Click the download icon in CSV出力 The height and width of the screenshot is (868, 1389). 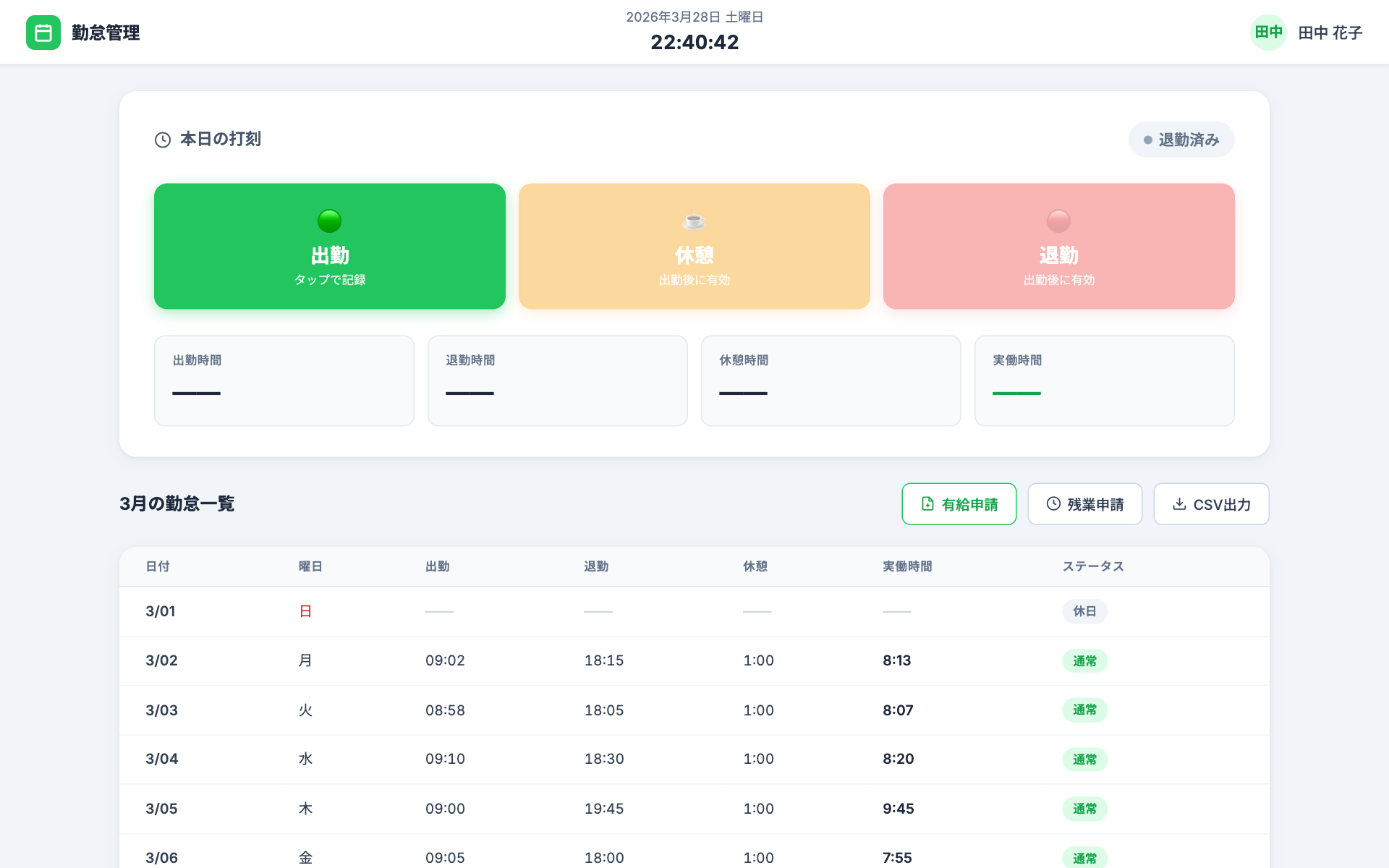1179,504
